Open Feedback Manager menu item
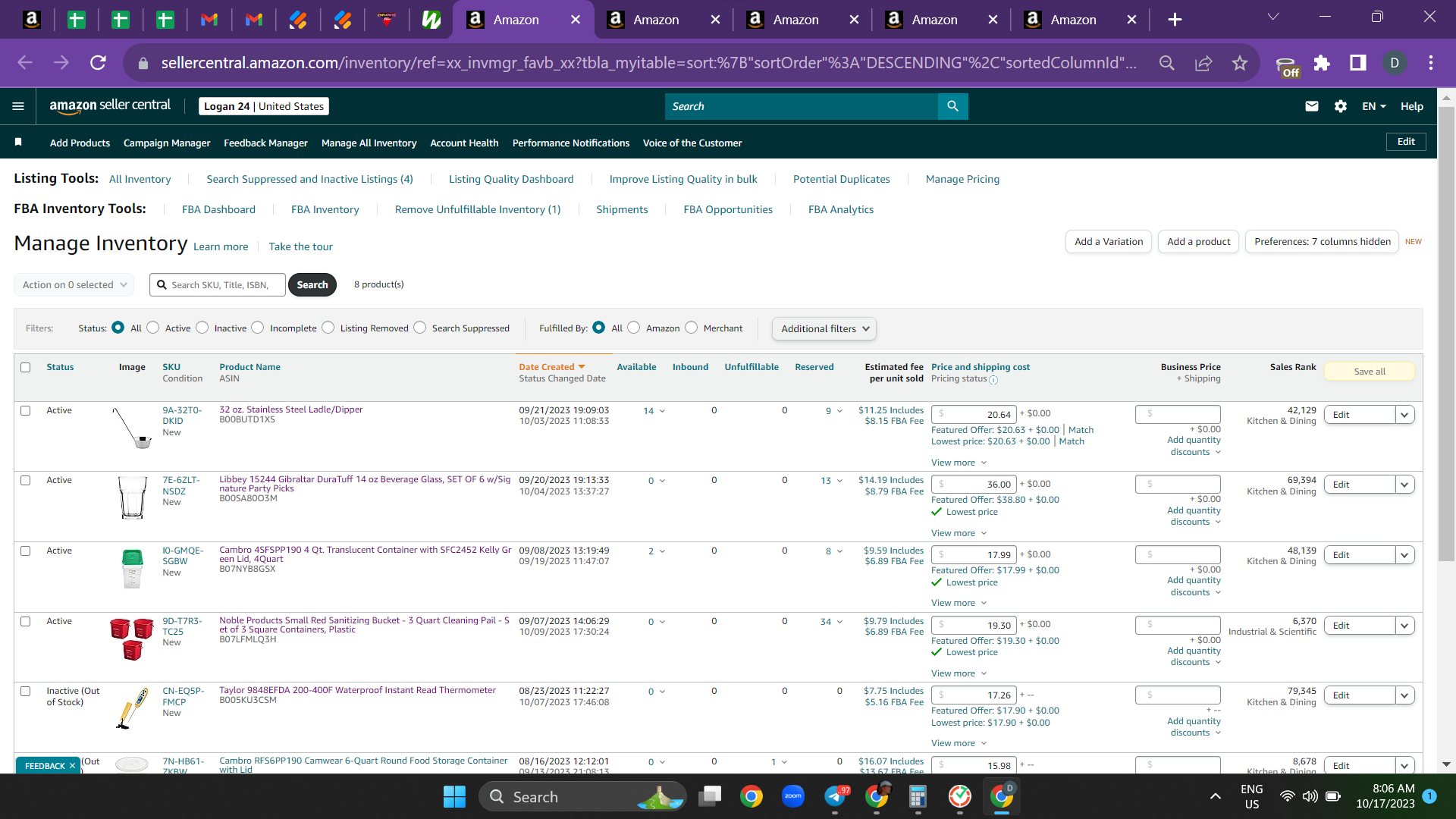The height and width of the screenshot is (819, 1456). tap(265, 143)
